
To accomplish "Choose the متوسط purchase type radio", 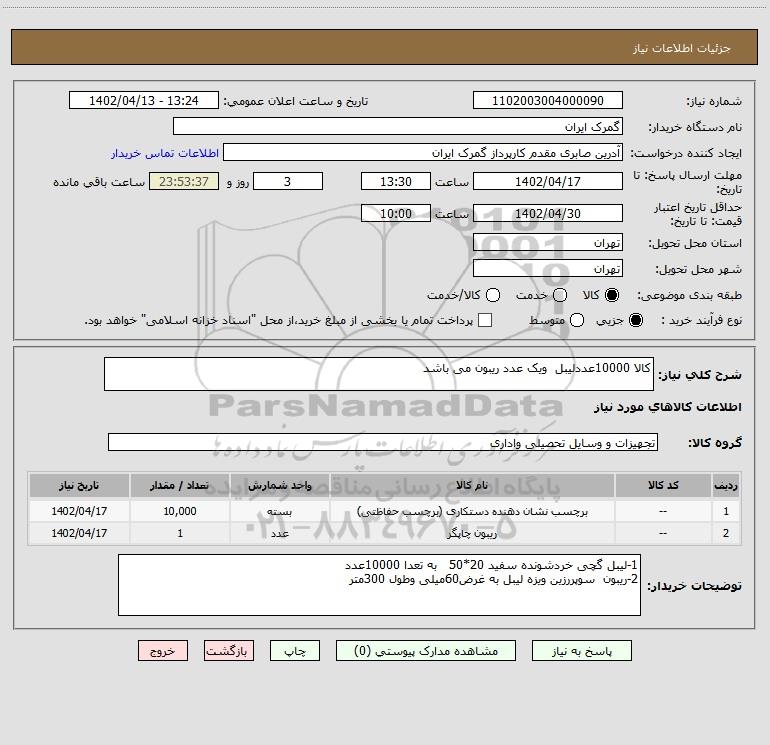I will 577,320.
